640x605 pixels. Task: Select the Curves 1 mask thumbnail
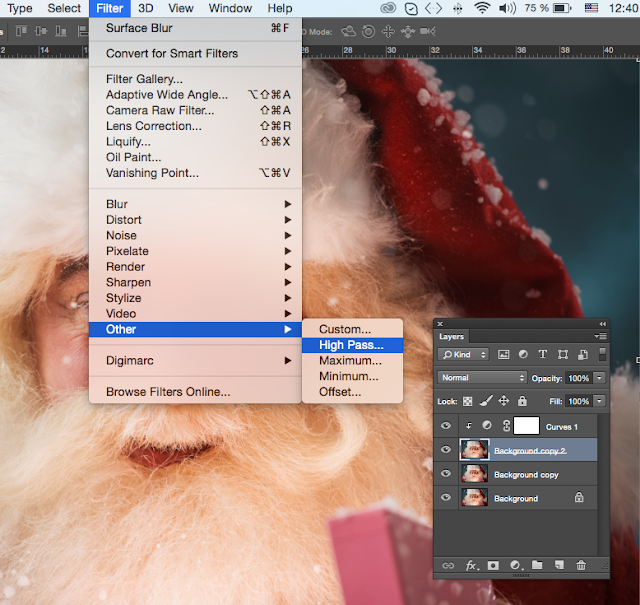(526, 426)
